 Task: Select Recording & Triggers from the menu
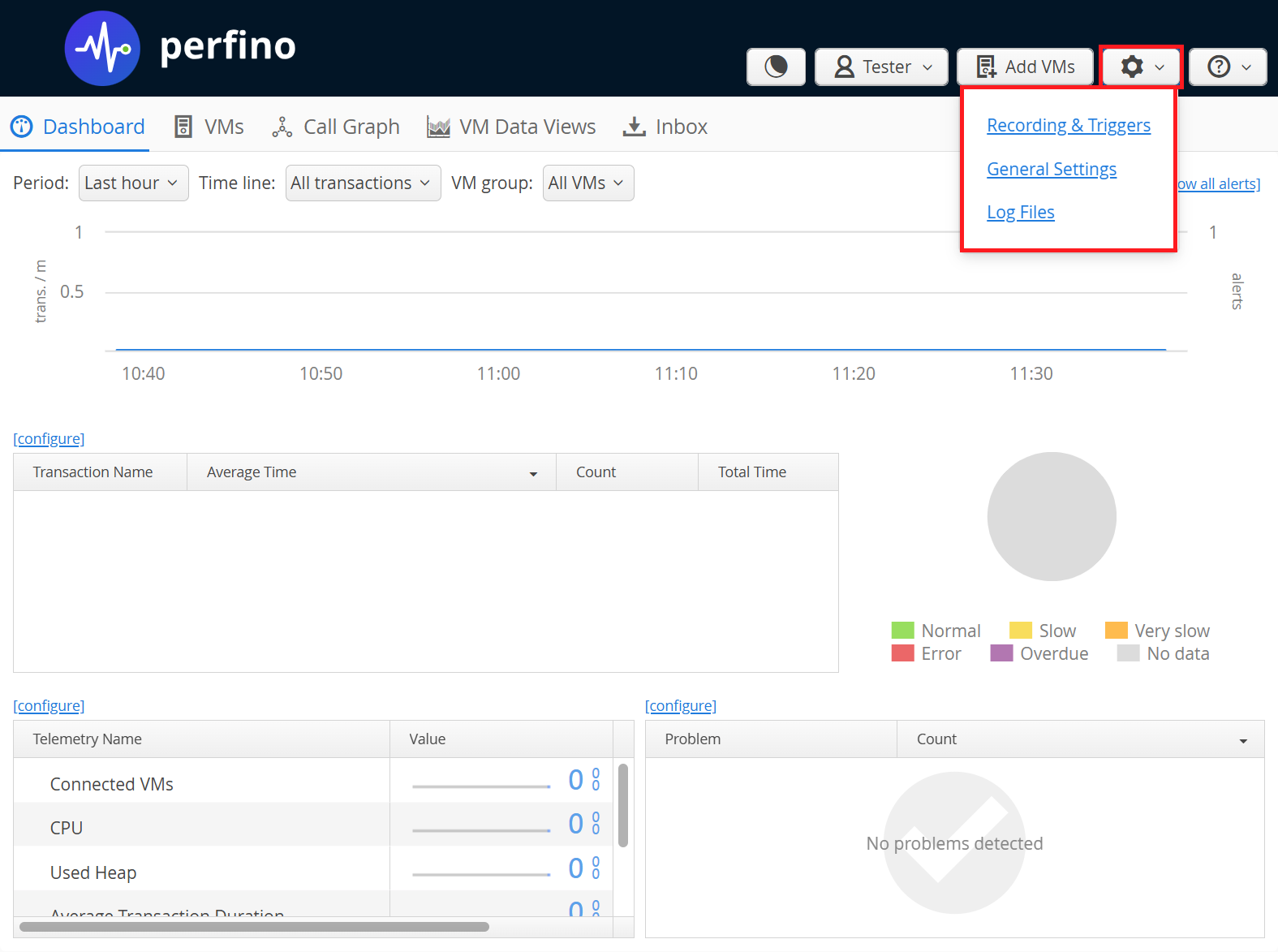click(1068, 126)
